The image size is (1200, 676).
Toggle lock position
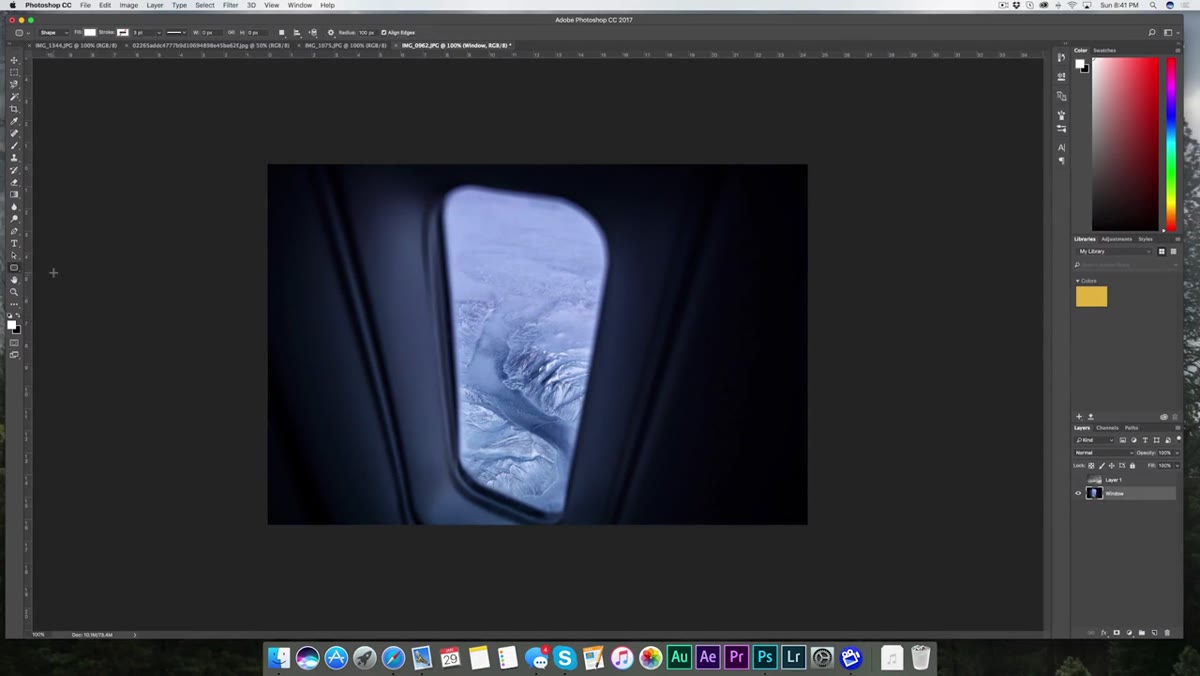pos(1112,466)
